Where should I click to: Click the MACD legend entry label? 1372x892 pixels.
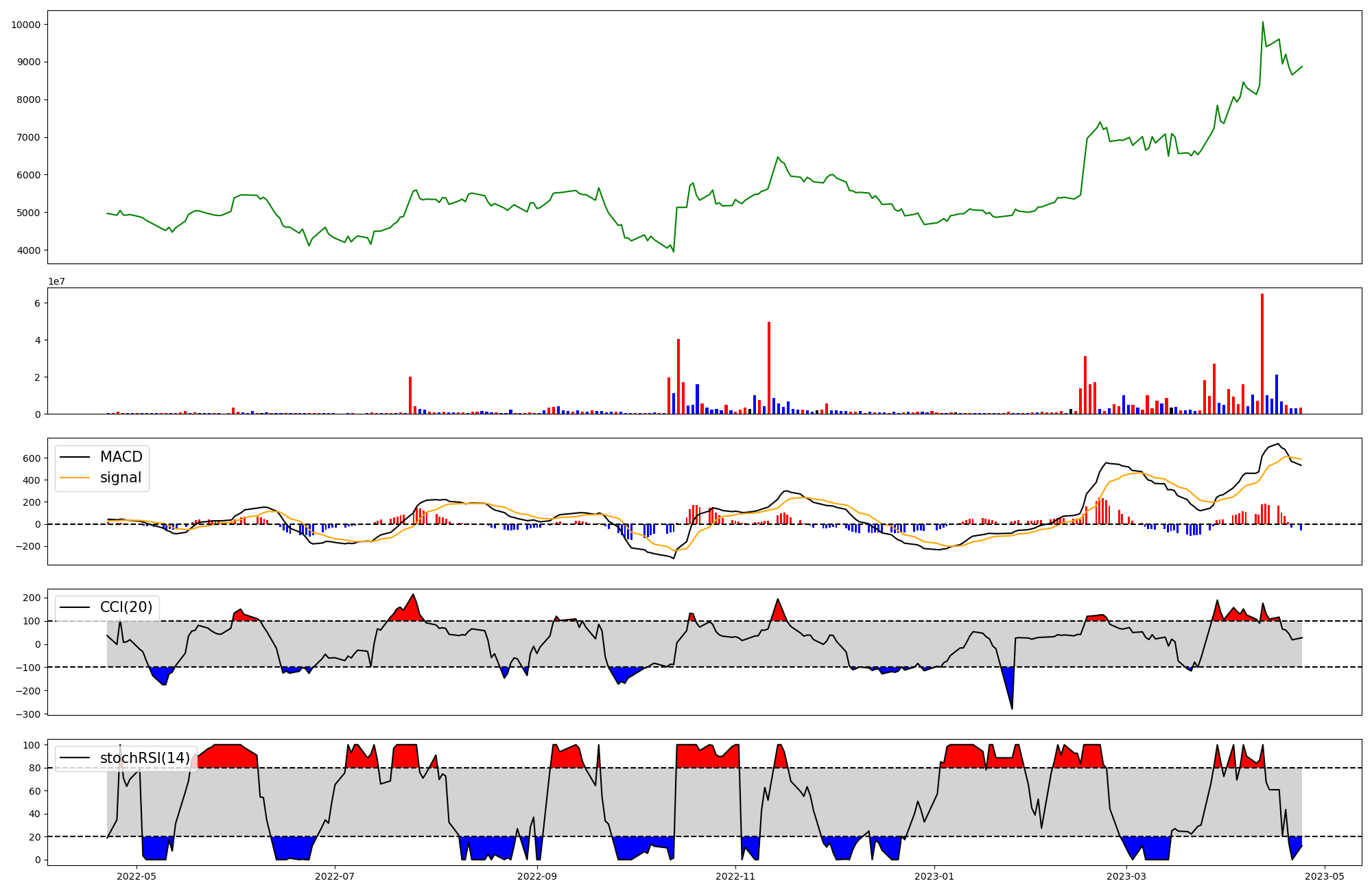(x=121, y=457)
